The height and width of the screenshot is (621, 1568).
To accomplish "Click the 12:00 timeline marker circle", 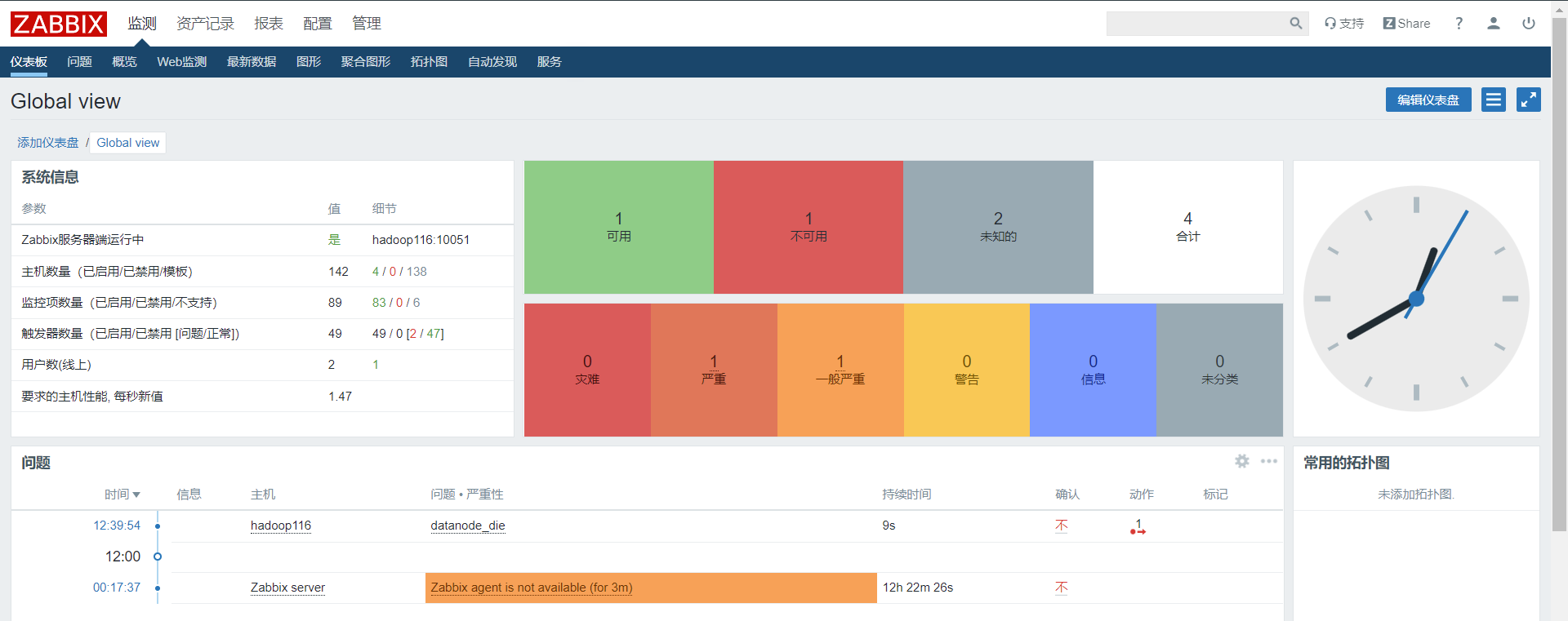I will click(x=158, y=557).
